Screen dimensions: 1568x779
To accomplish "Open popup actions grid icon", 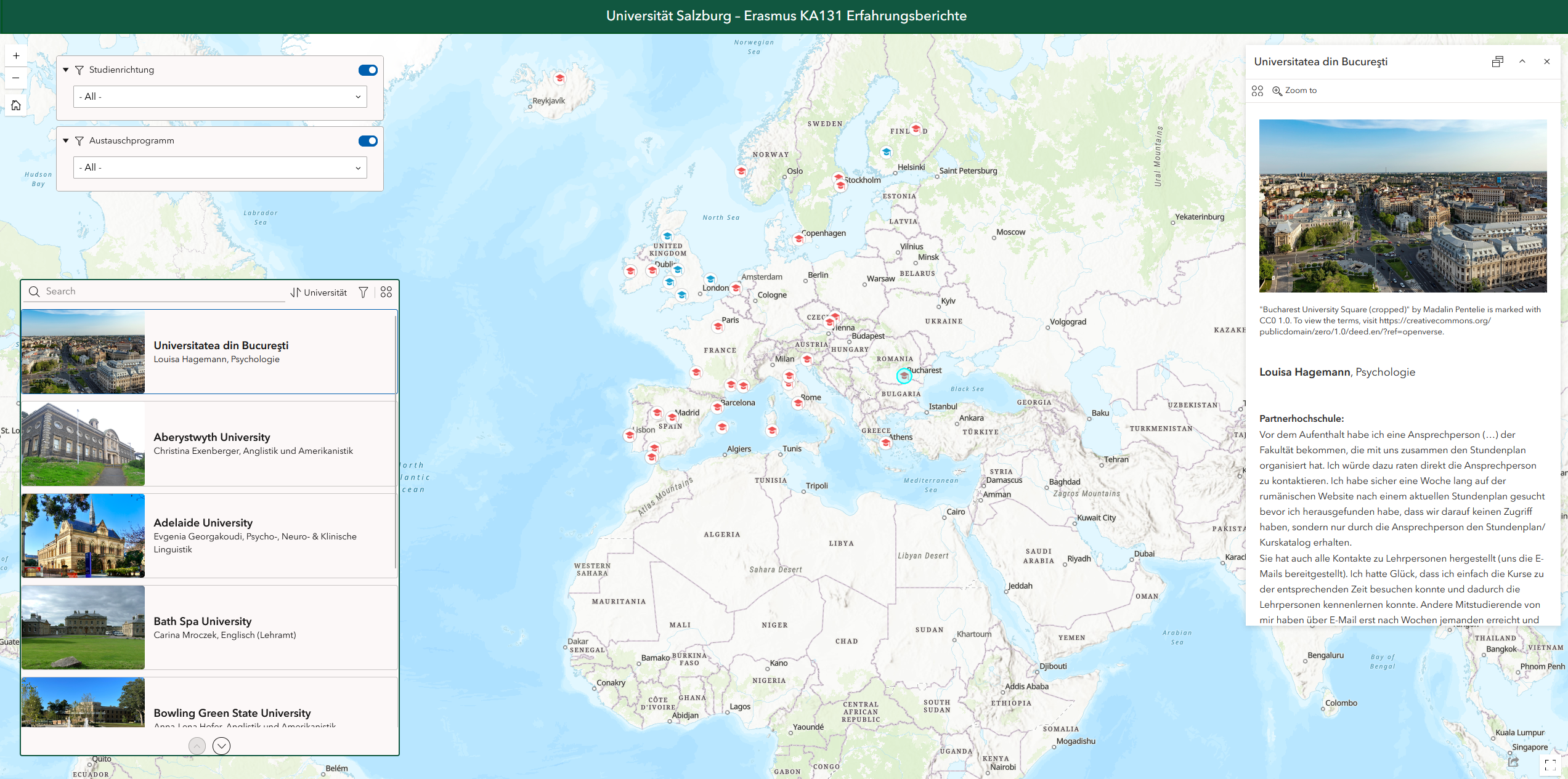I will (x=1257, y=91).
